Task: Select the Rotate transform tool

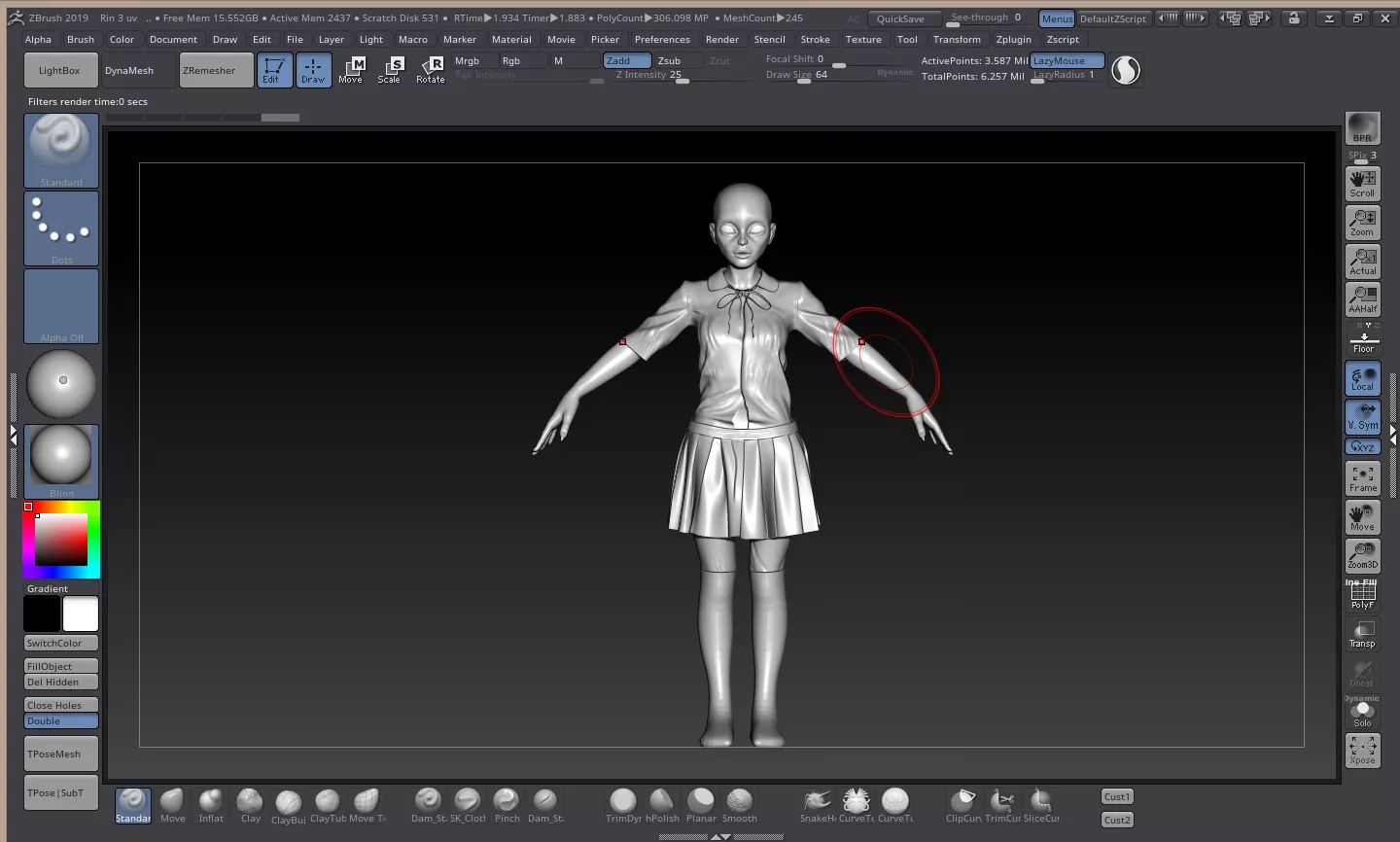Action: tap(431, 69)
